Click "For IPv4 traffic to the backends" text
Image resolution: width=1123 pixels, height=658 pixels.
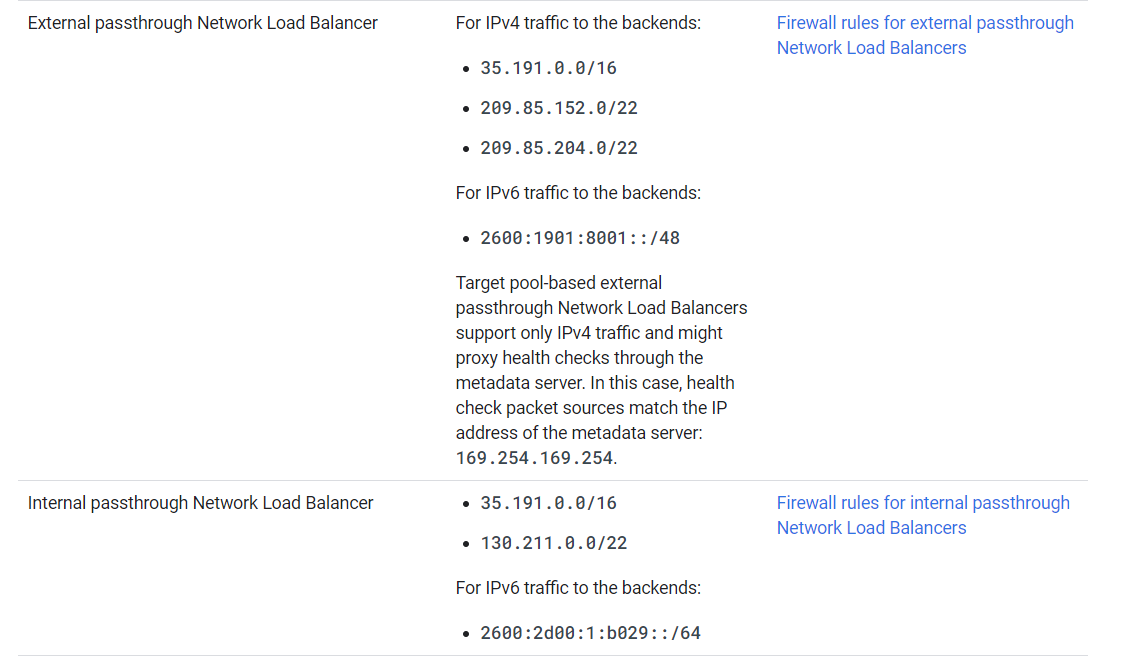pyautogui.click(x=578, y=23)
